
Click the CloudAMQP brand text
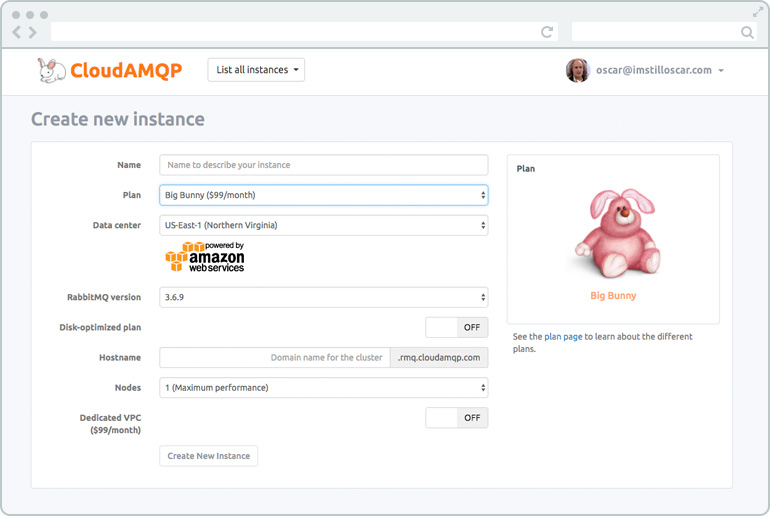tap(126, 70)
